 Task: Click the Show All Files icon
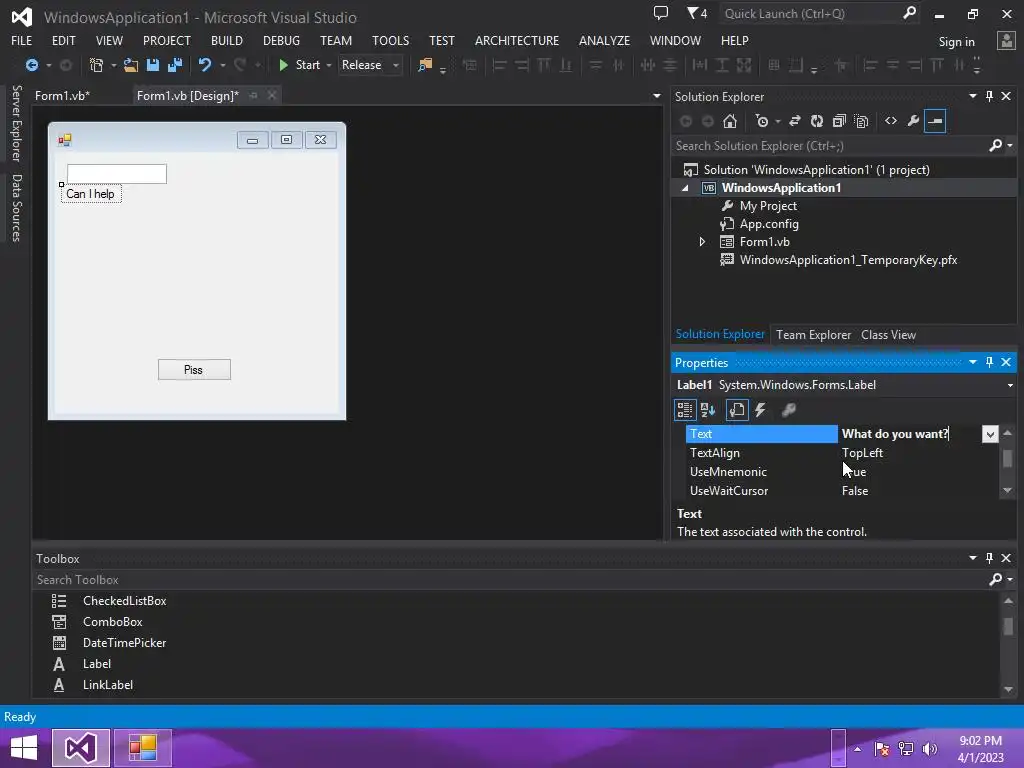(x=861, y=121)
